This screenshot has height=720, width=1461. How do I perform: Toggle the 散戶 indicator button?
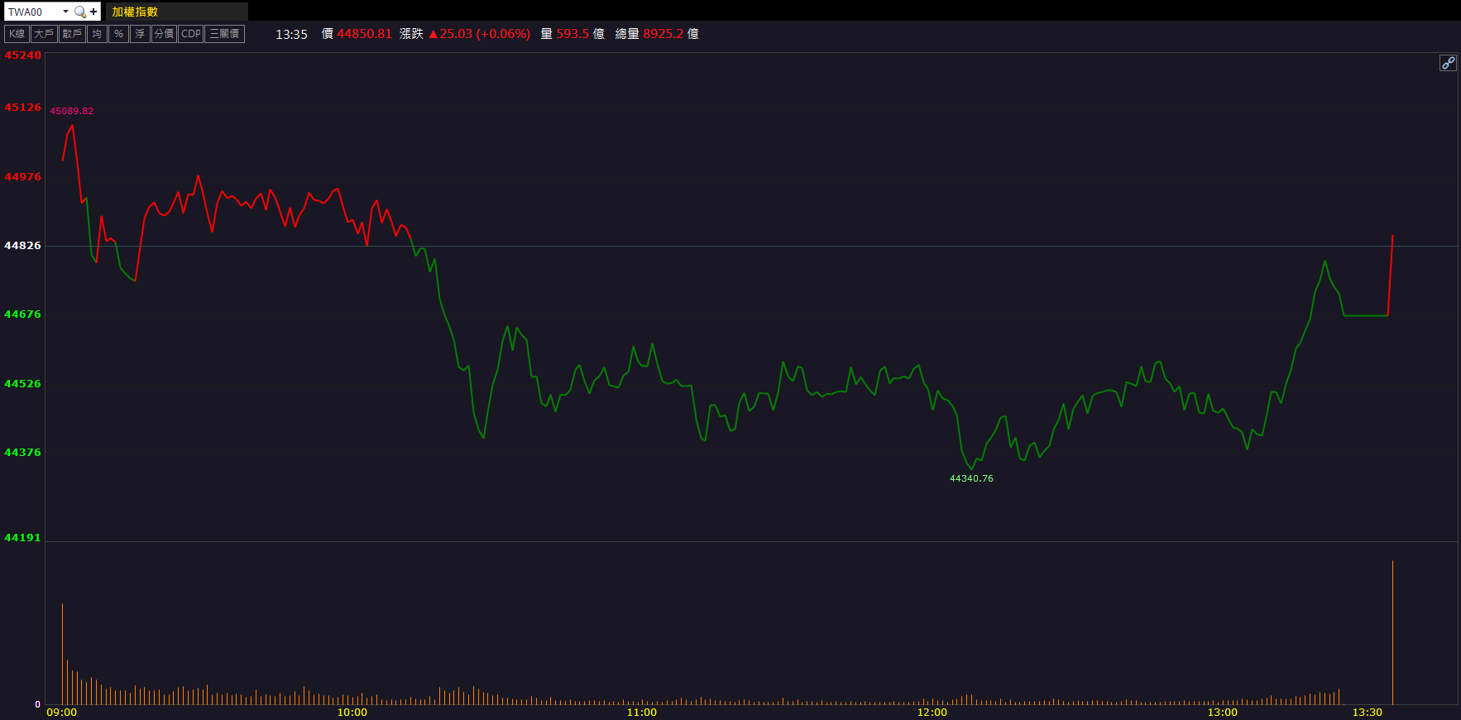72,34
